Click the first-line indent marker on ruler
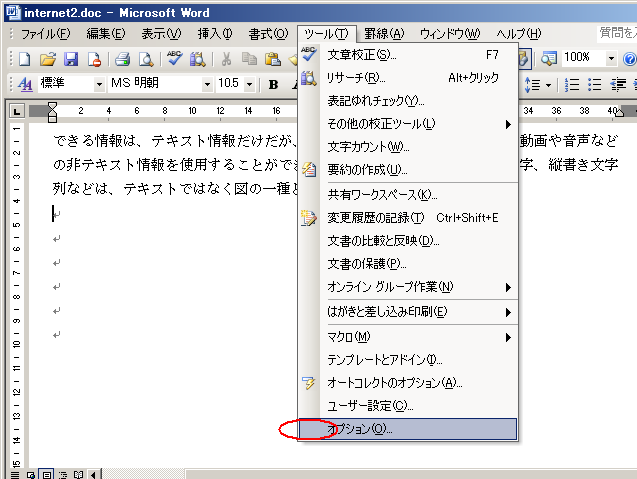The width and height of the screenshot is (637, 479). pyautogui.click(x=52, y=106)
